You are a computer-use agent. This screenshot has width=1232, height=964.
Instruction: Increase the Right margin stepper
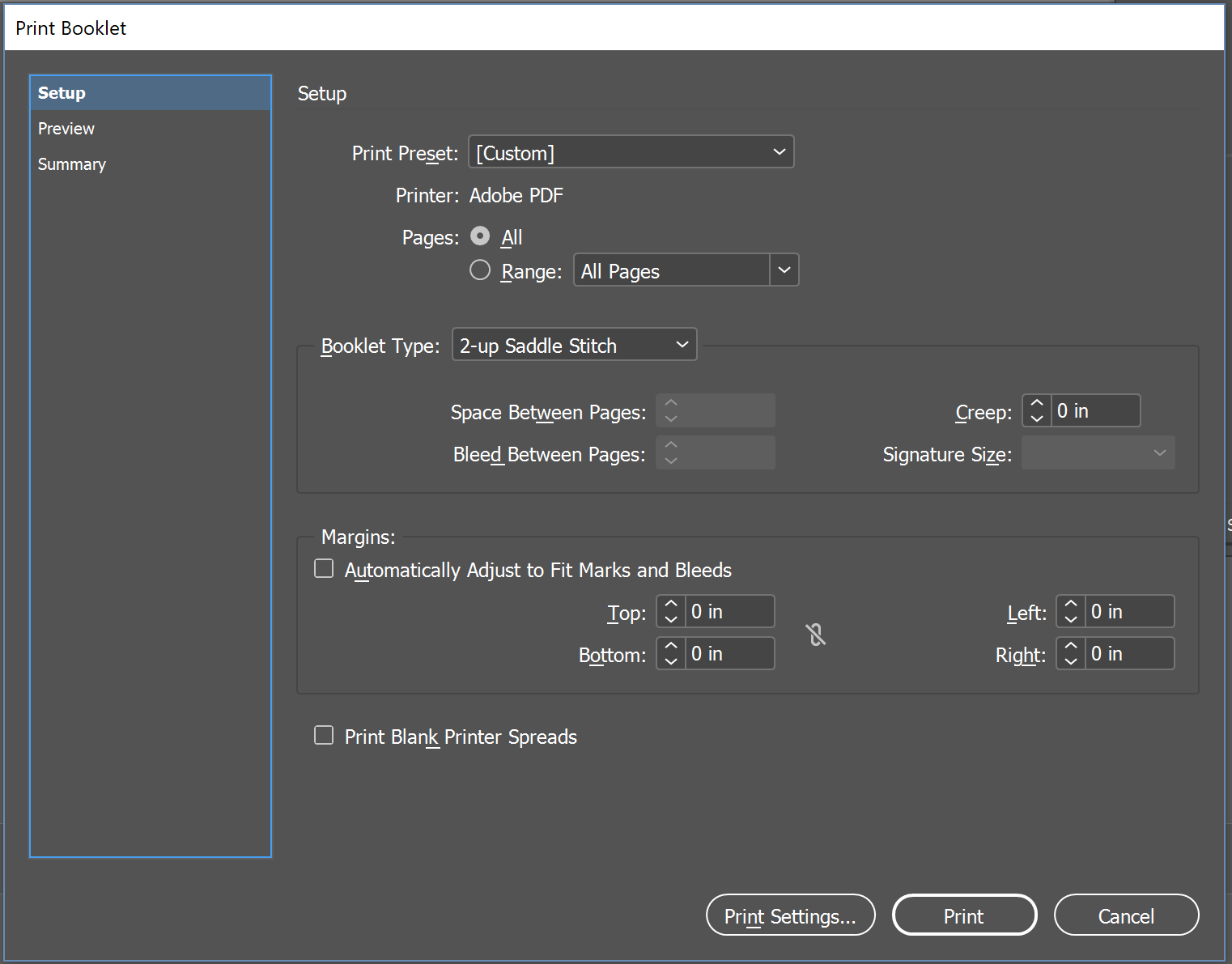[x=1071, y=646]
